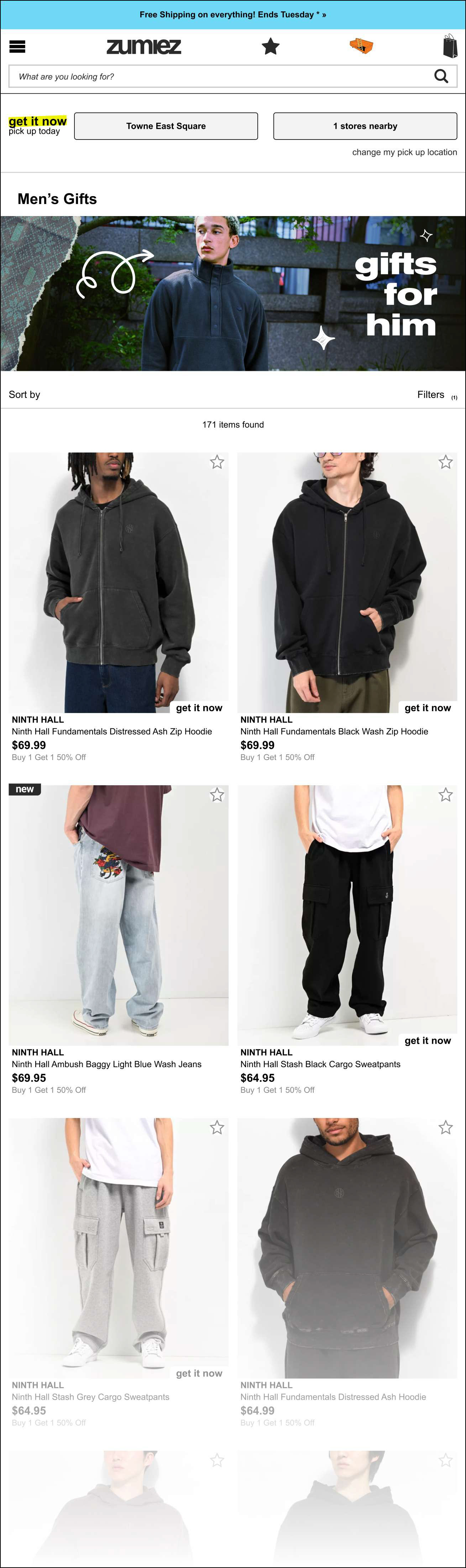466x1568 pixels.
Task: Open Ninth Hall Stash Black Cargo Sweatpants title
Action: (320, 1064)
